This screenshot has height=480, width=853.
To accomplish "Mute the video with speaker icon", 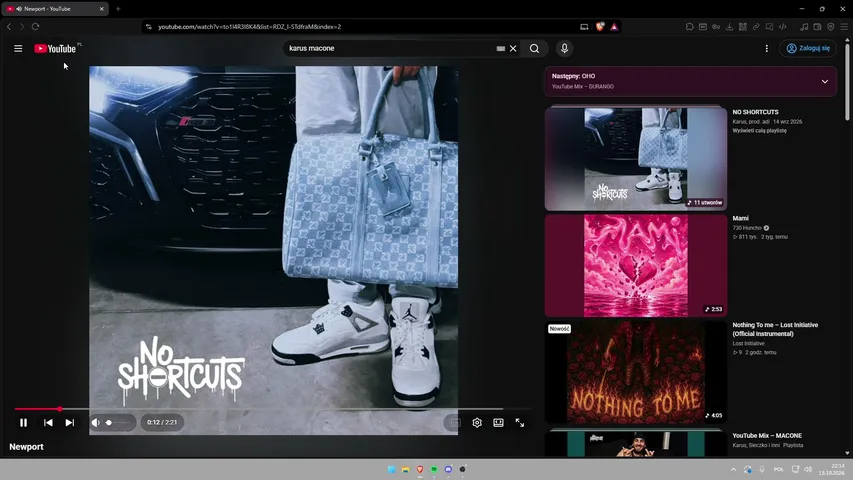I will (96, 422).
